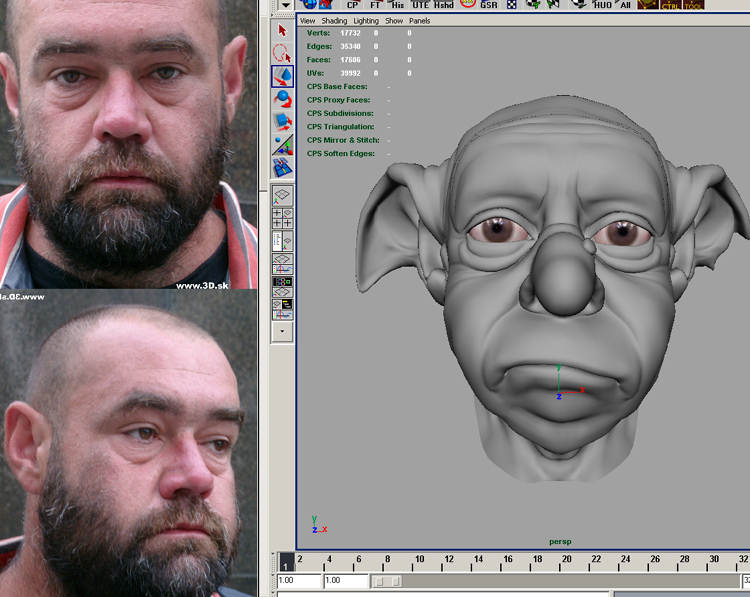
Task: Pick the Rotate tool sphere icon
Action: 283,99
